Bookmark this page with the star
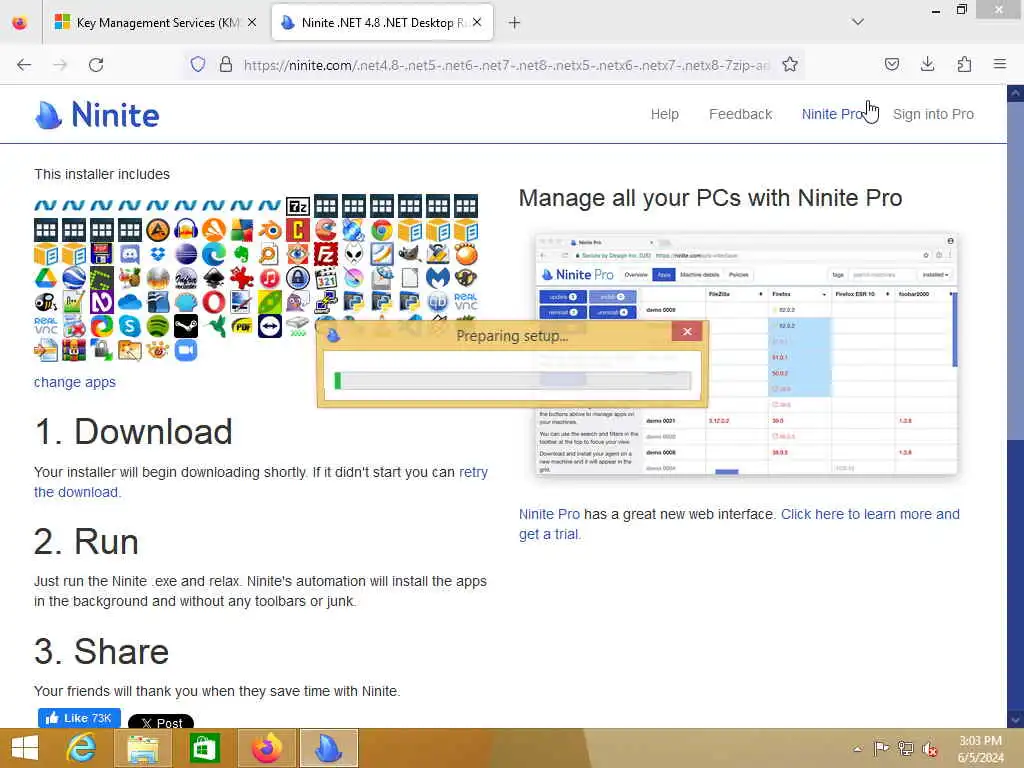 click(x=790, y=65)
